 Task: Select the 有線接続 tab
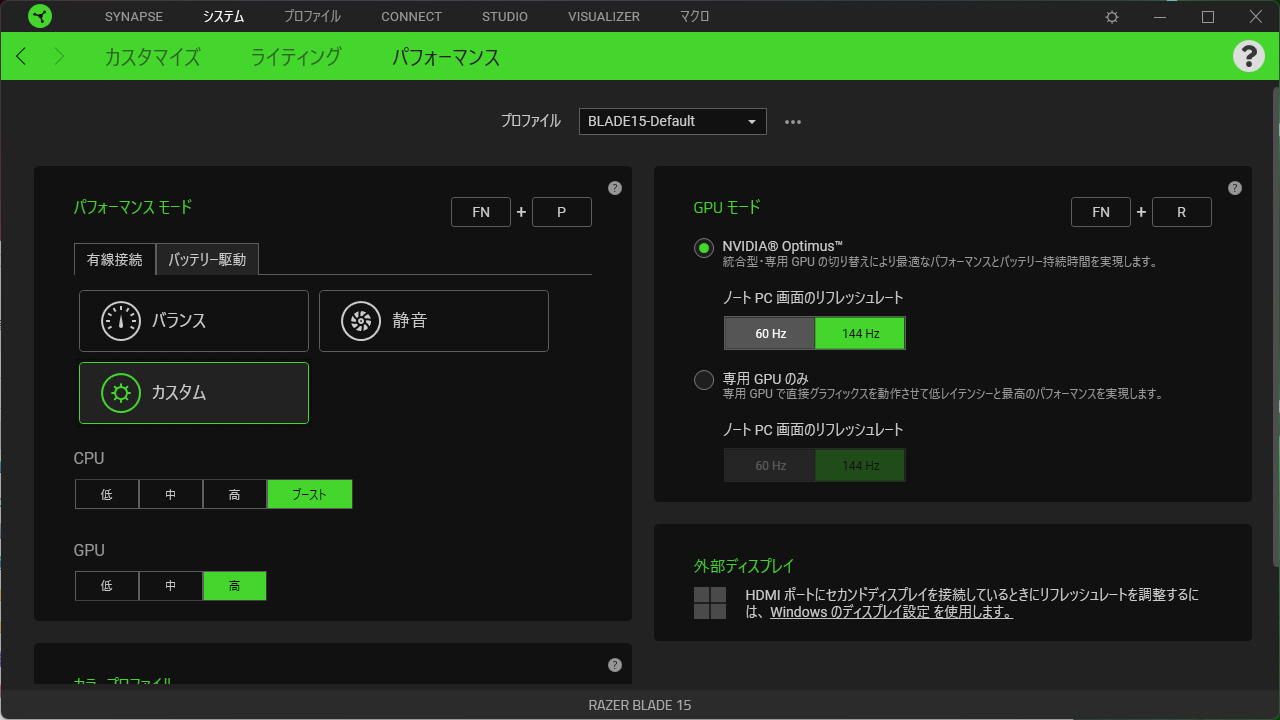pyautogui.click(x=115, y=259)
